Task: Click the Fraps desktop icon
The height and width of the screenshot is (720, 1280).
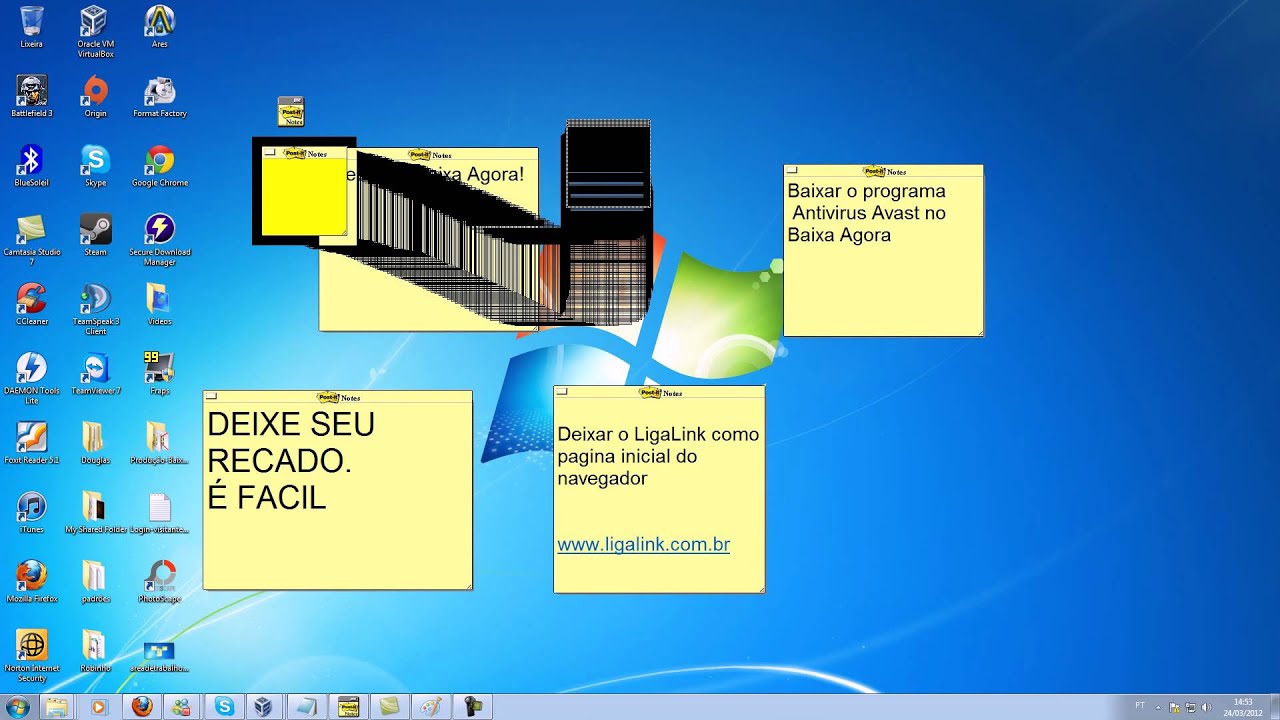Action: [x=160, y=373]
